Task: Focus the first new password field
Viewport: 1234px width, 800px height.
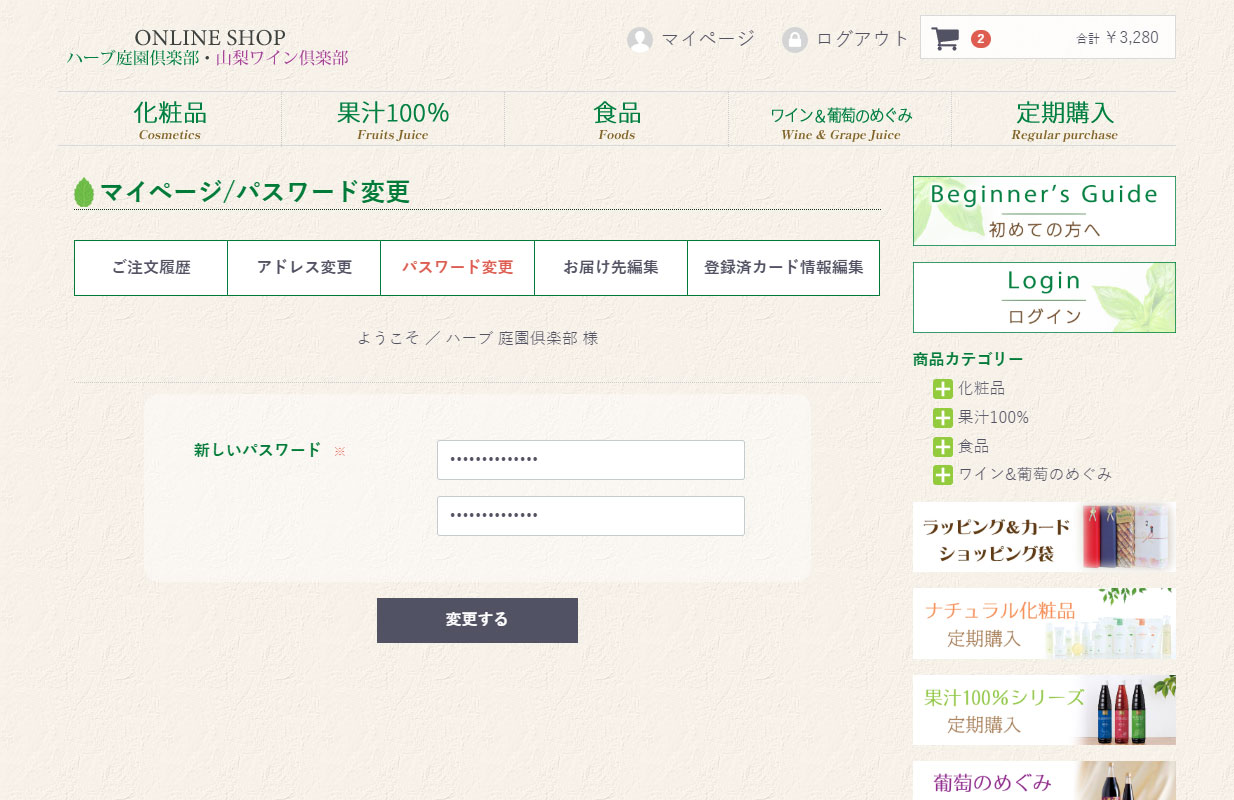Action: click(590, 460)
